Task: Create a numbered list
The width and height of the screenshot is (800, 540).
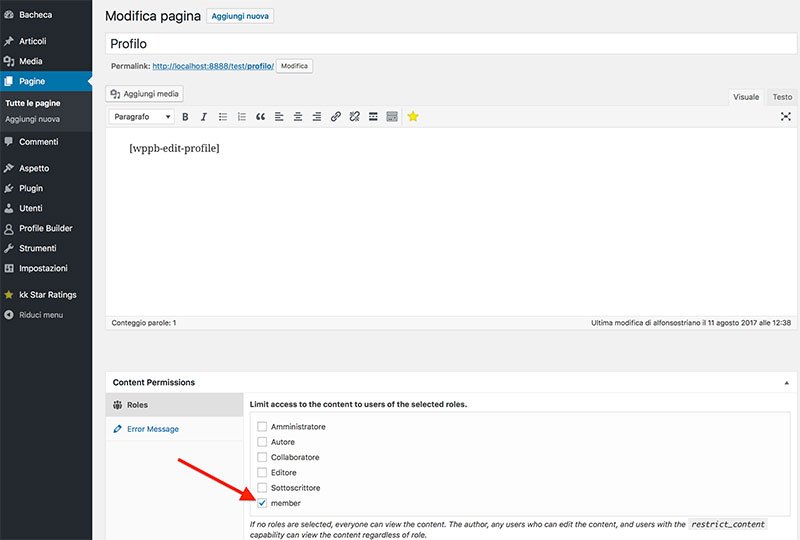Action: click(241, 117)
